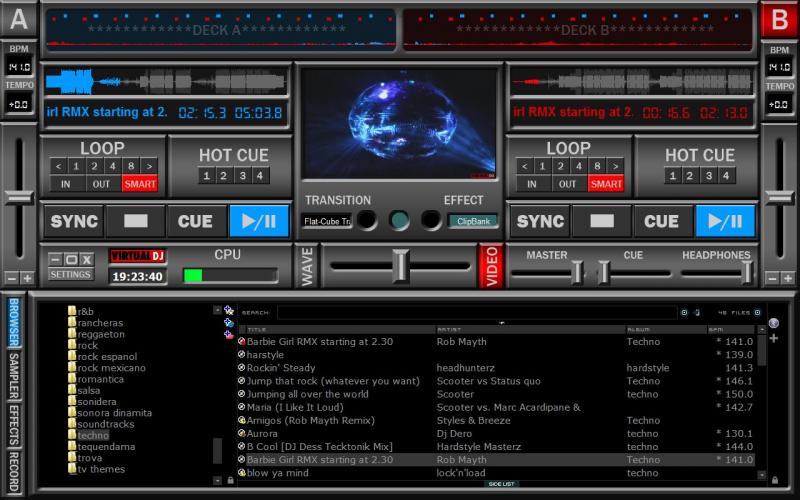Trigger hot cue 4 on deck B
This screenshot has height=500, width=800.
(726, 176)
